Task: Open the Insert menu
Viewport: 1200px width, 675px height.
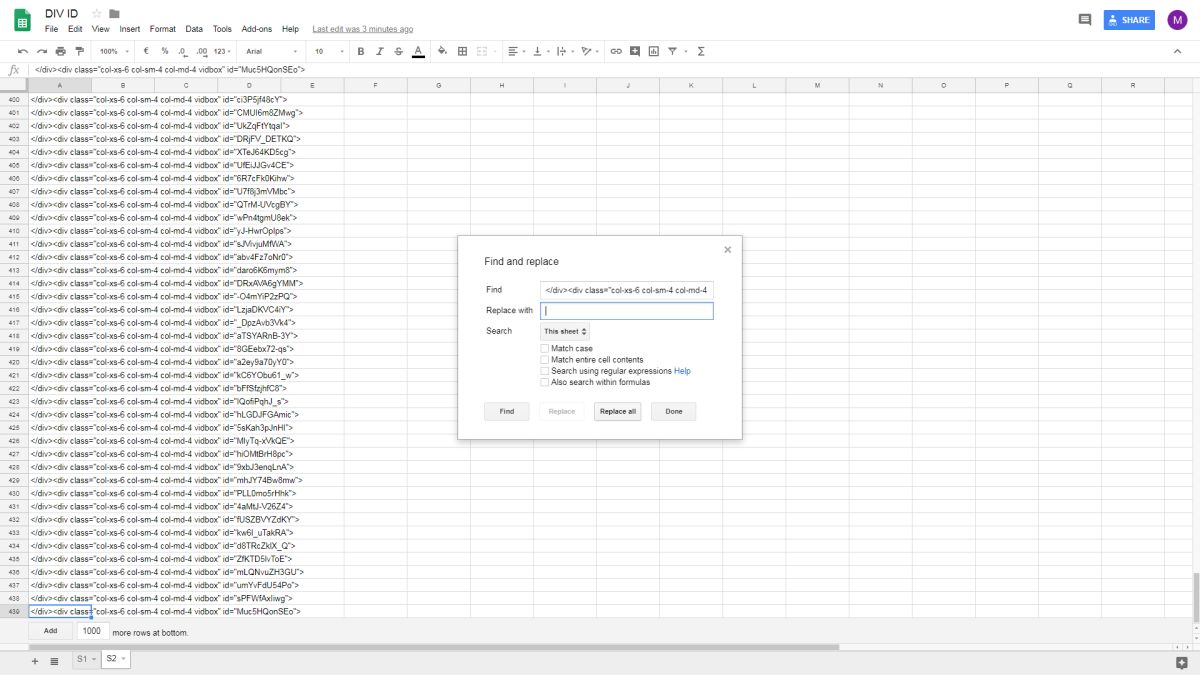Action: click(x=130, y=29)
